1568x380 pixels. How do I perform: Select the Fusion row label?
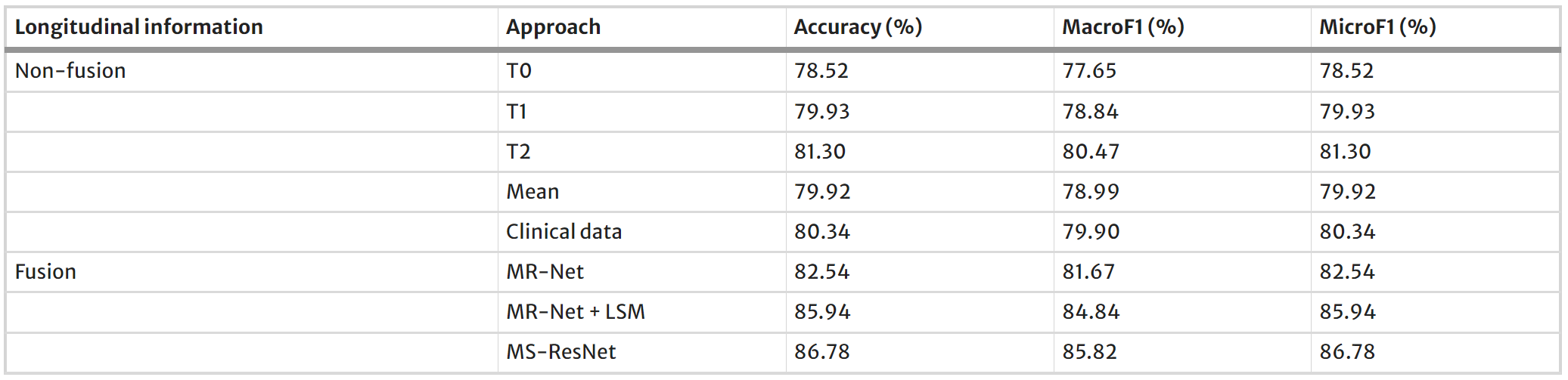[45, 272]
